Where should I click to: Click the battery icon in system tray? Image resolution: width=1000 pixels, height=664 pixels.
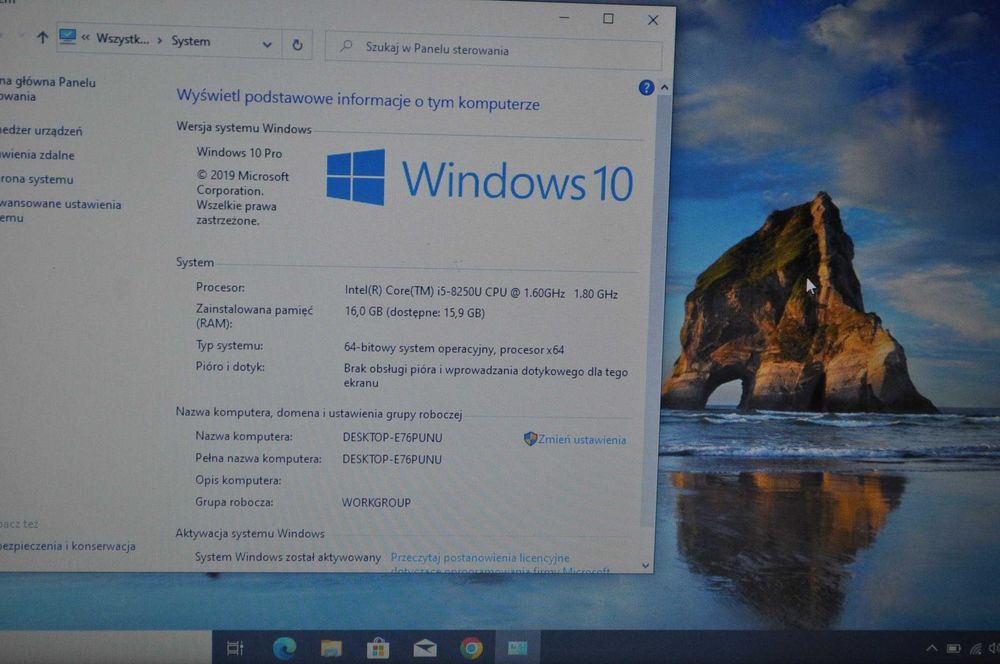(x=953, y=649)
